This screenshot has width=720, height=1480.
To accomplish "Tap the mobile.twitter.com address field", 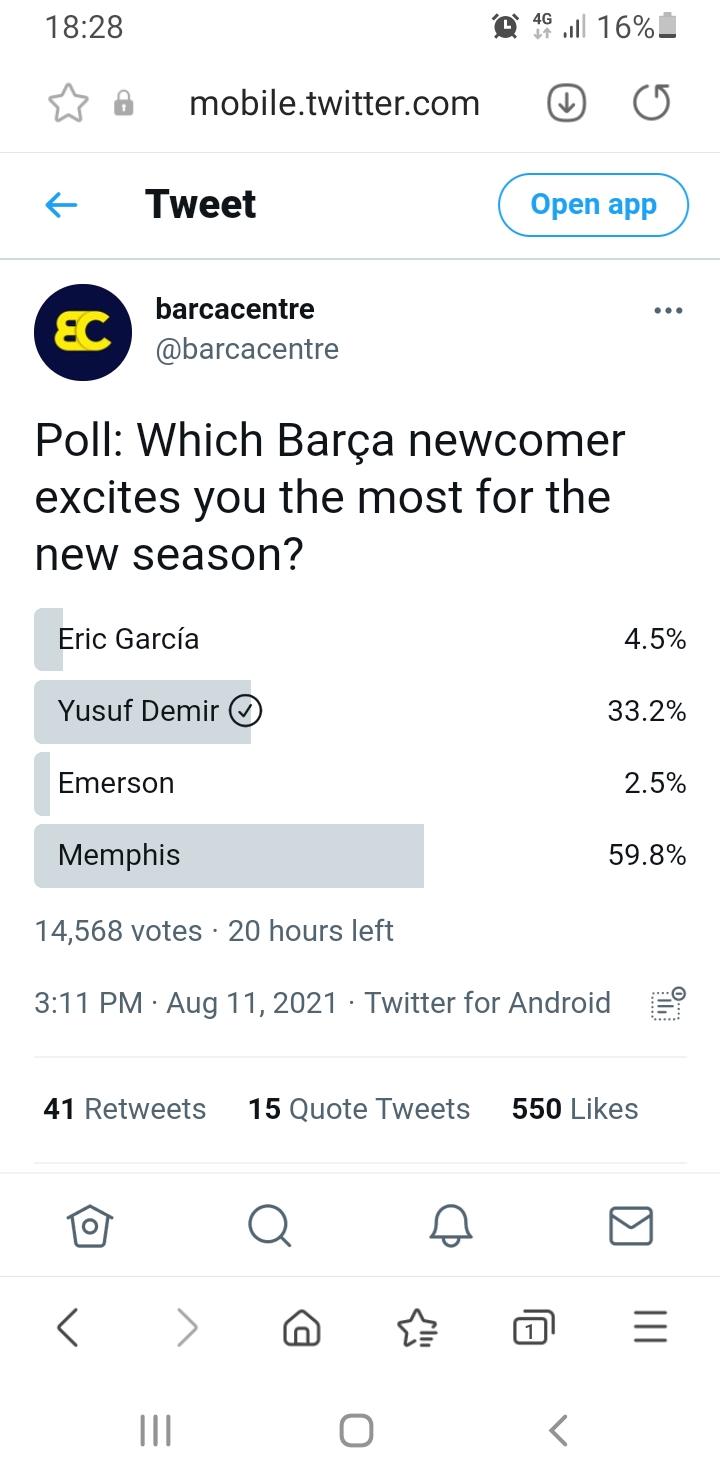I will point(334,103).
